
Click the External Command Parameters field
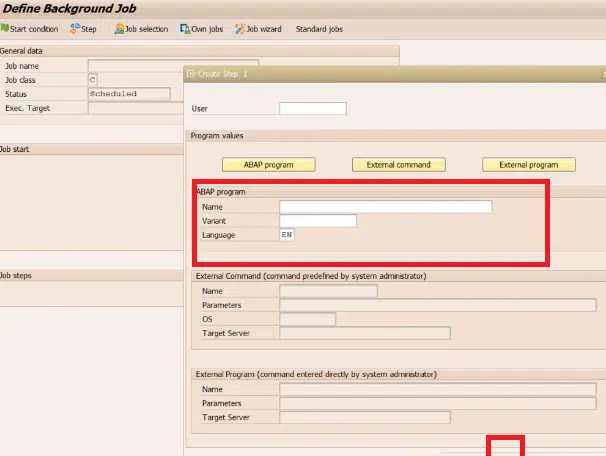pyautogui.click(x=438, y=305)
